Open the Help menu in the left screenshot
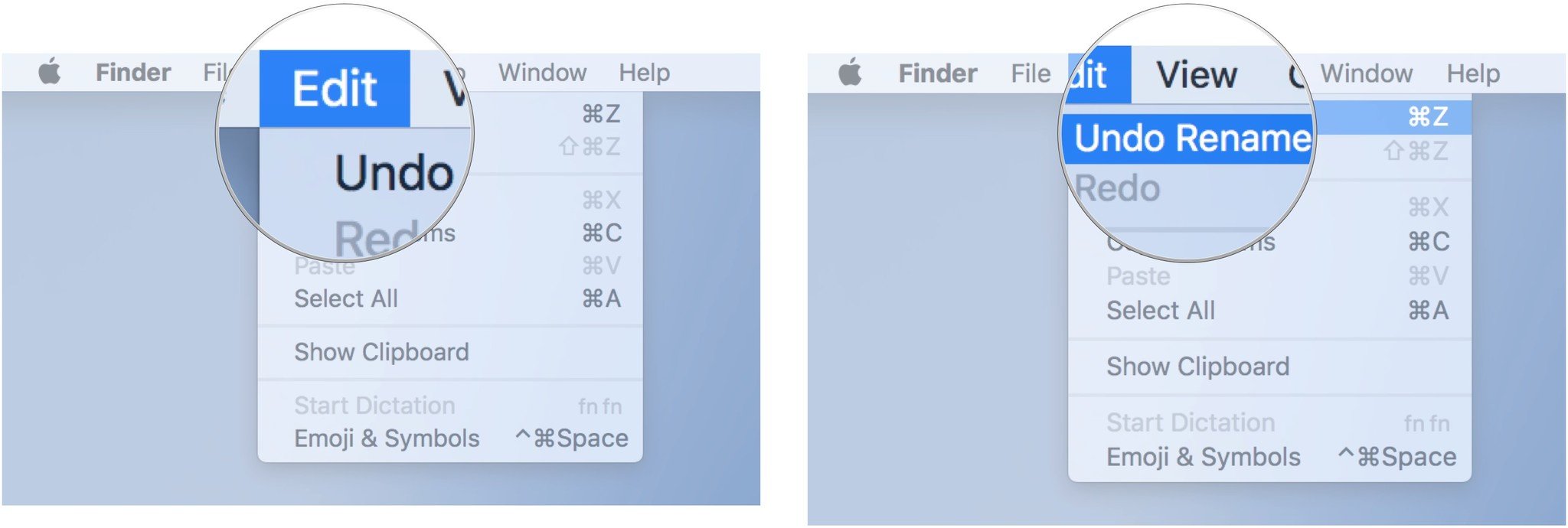 (x=644, y=73)
